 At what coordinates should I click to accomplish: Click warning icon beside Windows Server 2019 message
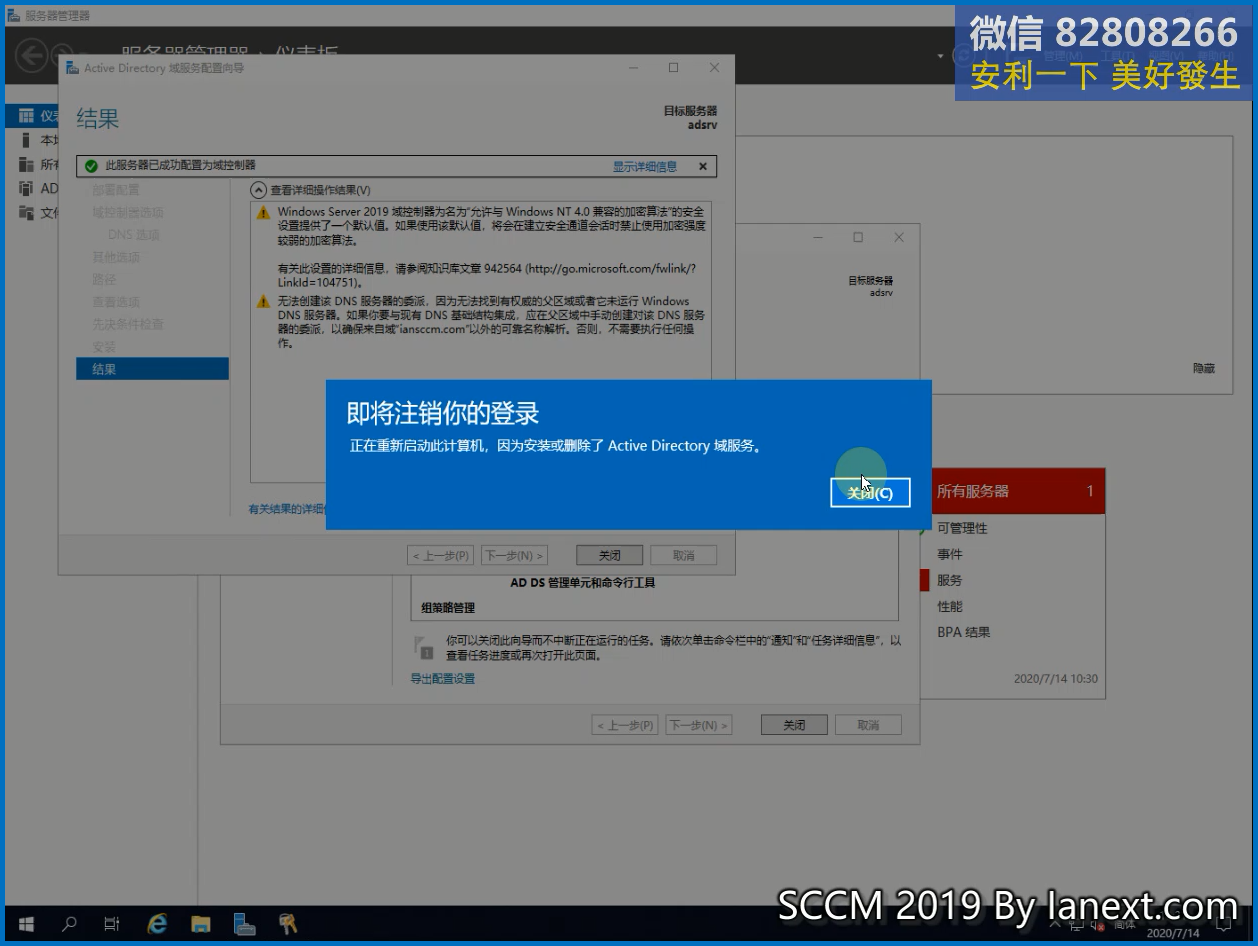tap(263, 213)
